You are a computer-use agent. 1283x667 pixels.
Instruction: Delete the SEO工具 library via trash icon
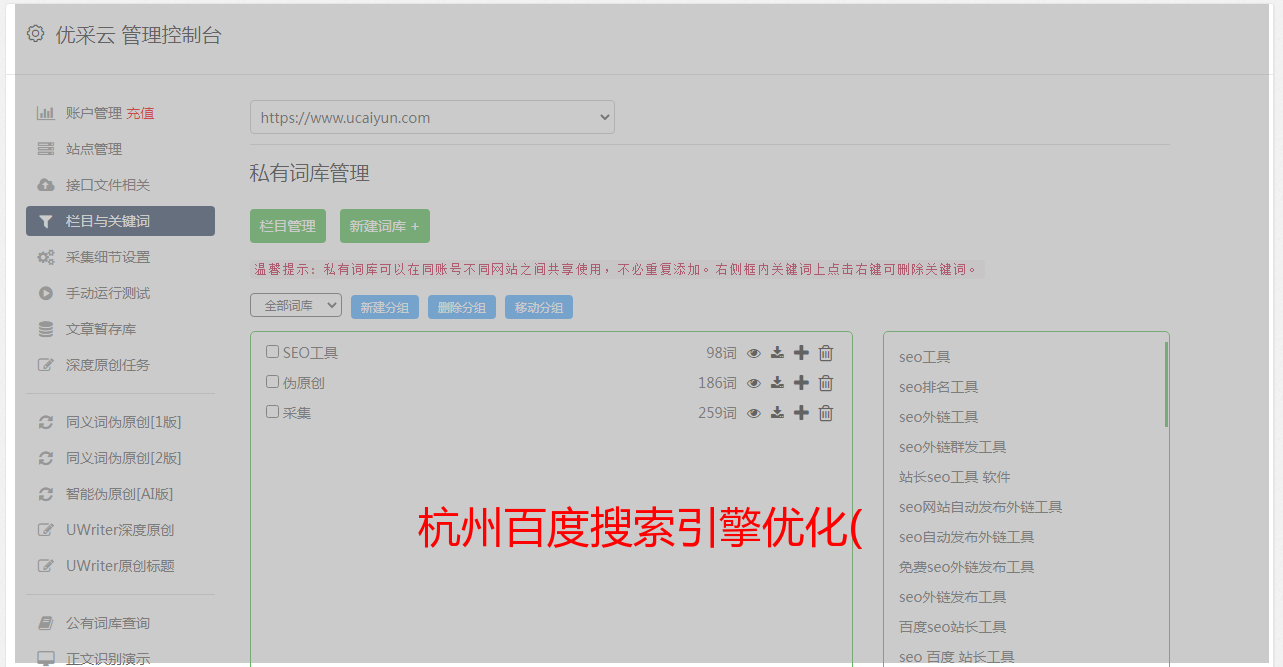click(x=826, y=353)
